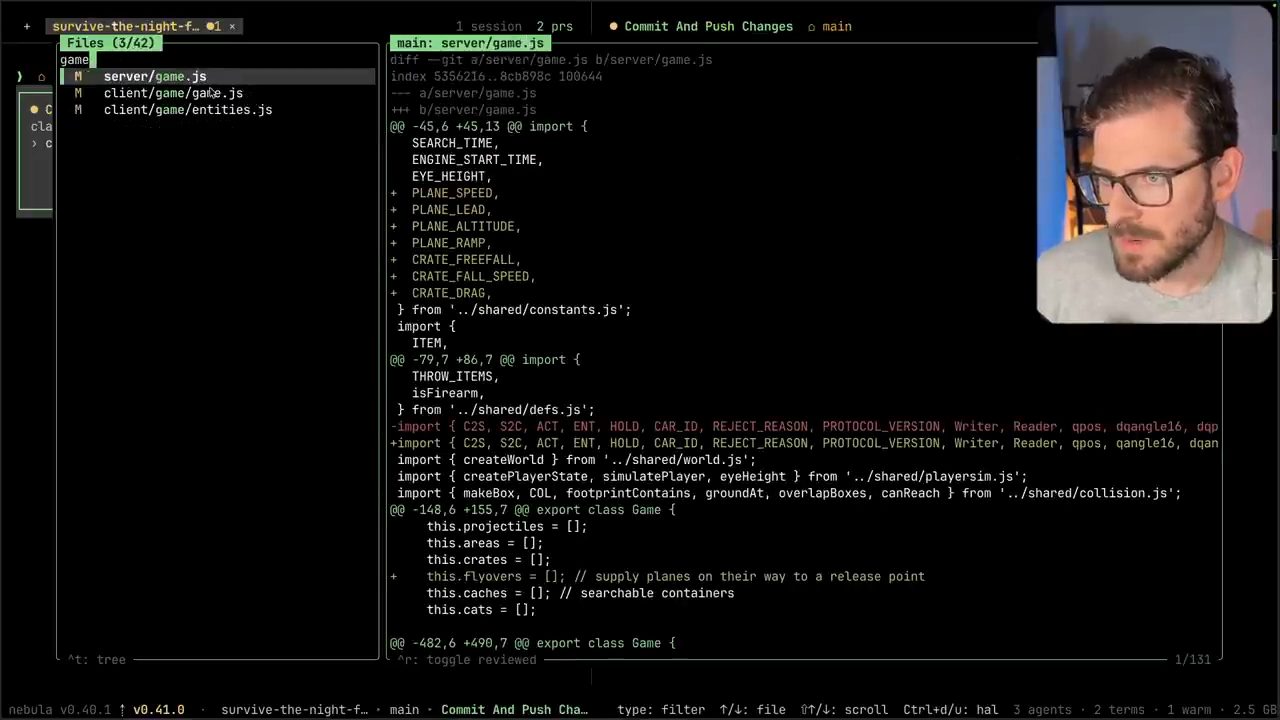Screen dimensions: 1280x720
Task: Click the "diff --git a/server/game.js" header line
Action: (x=551, y=60)
